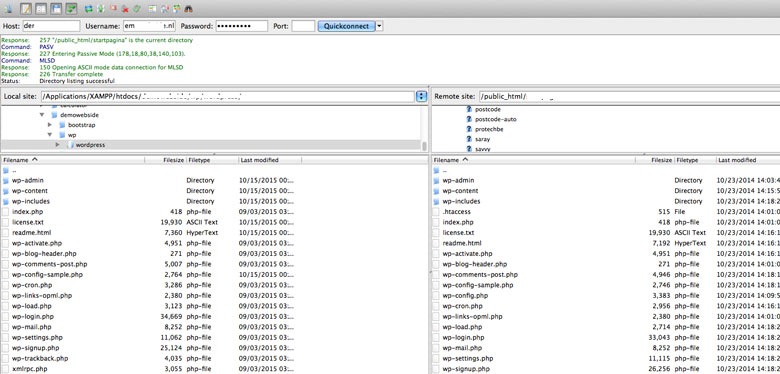Image resolution: width=780 pixels, height=374 pixels.
Task: Collapse the wp folder in local tree
Action: click(x=50, y=135)
